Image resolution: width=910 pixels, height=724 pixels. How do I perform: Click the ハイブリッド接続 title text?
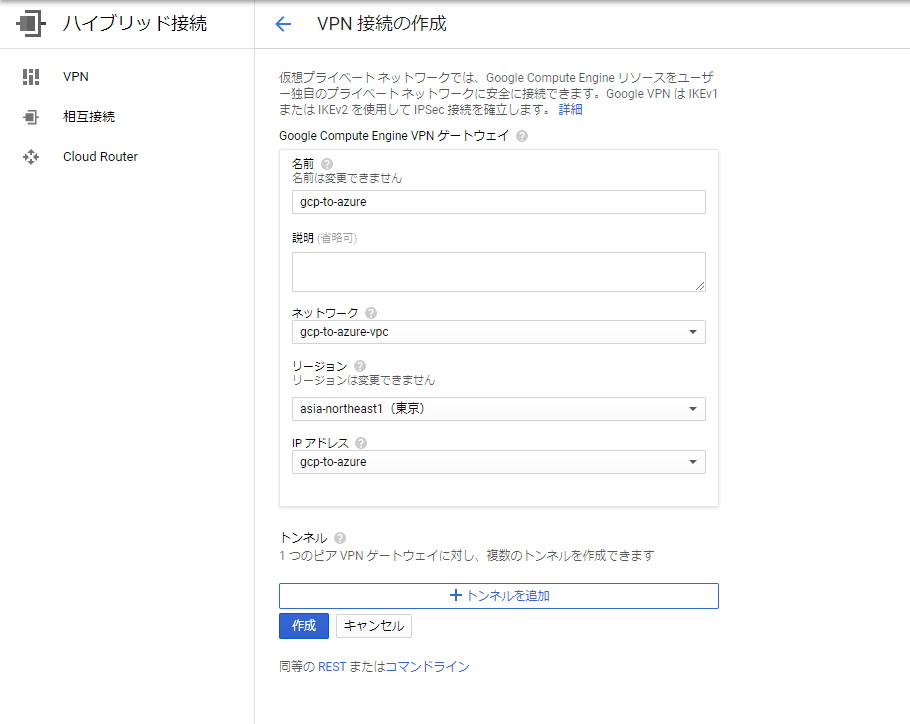click(x=135, y=24)
